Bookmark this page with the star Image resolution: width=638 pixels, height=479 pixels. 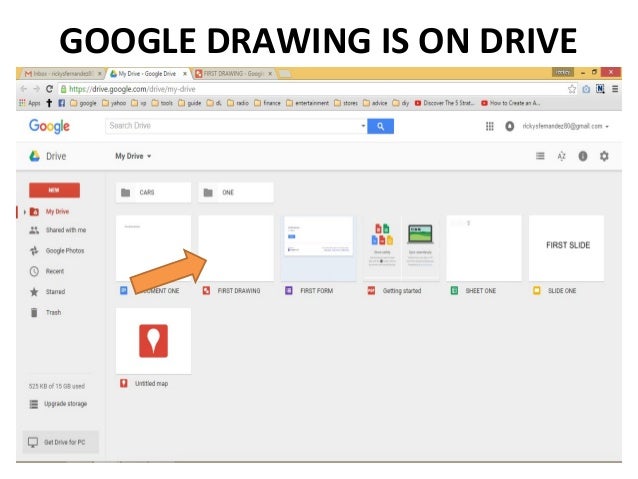[572, 89]
